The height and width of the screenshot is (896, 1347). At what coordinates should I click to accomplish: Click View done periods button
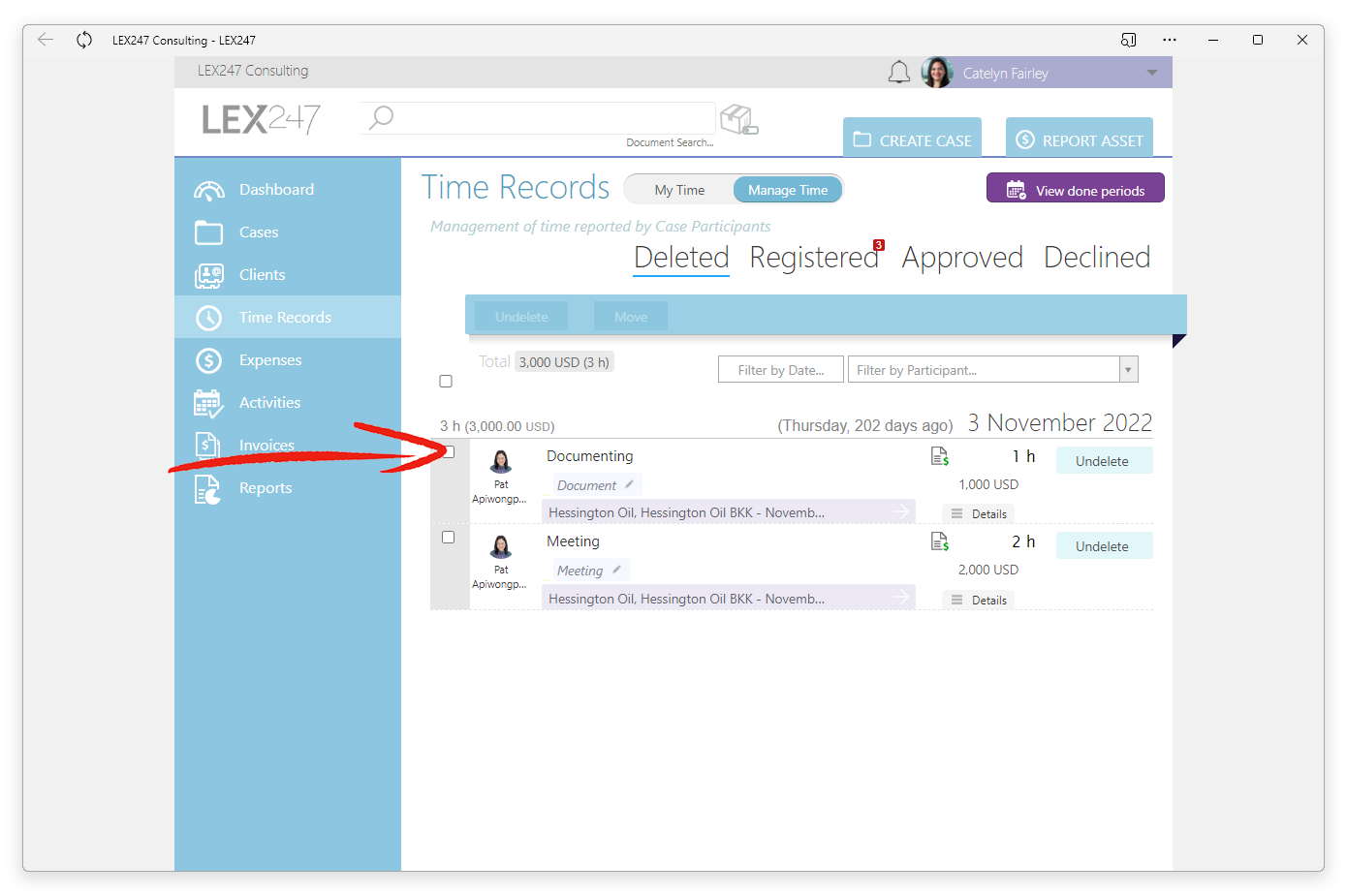[x=1076, y=188]
